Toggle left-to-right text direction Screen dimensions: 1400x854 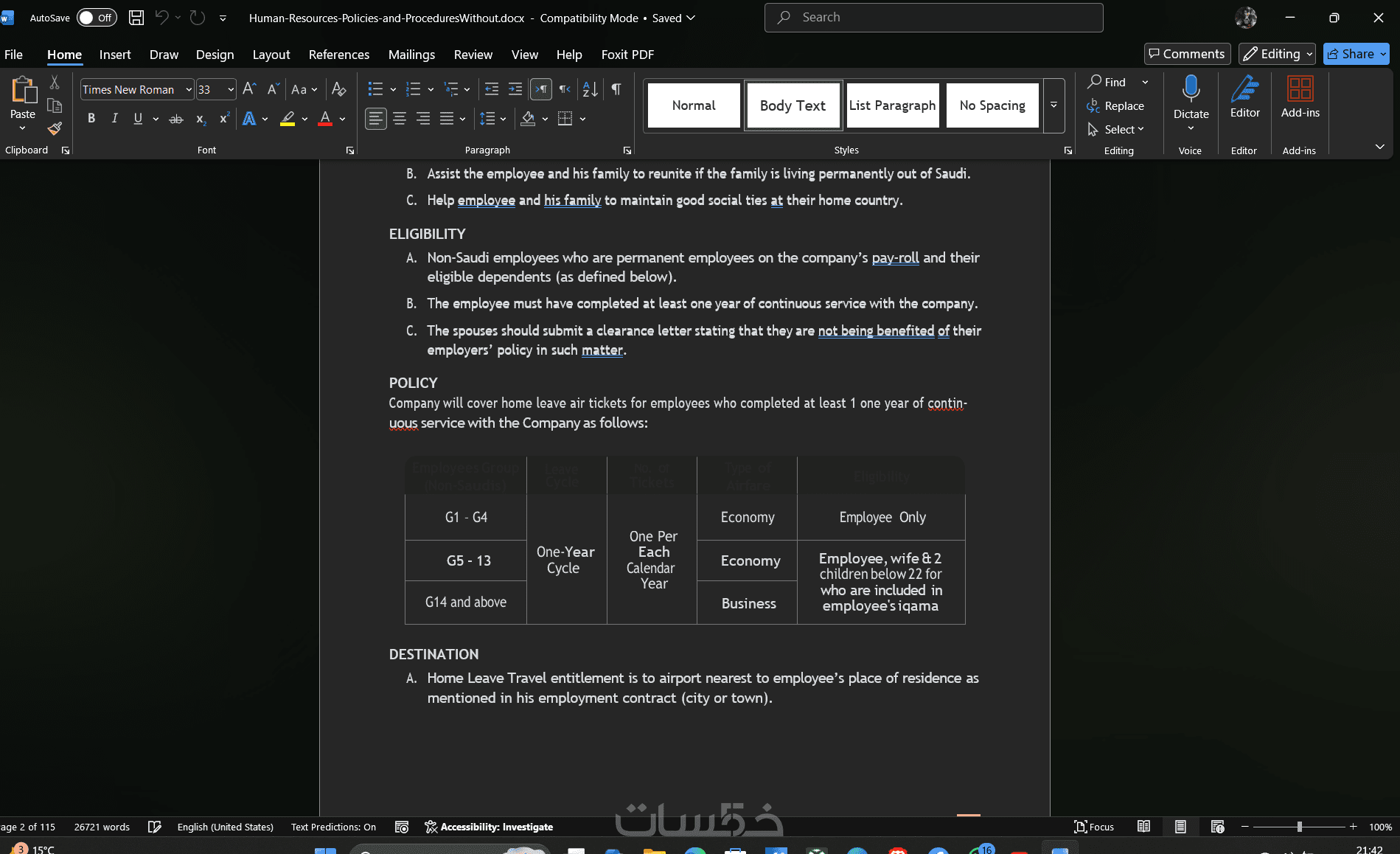(541, 89)
